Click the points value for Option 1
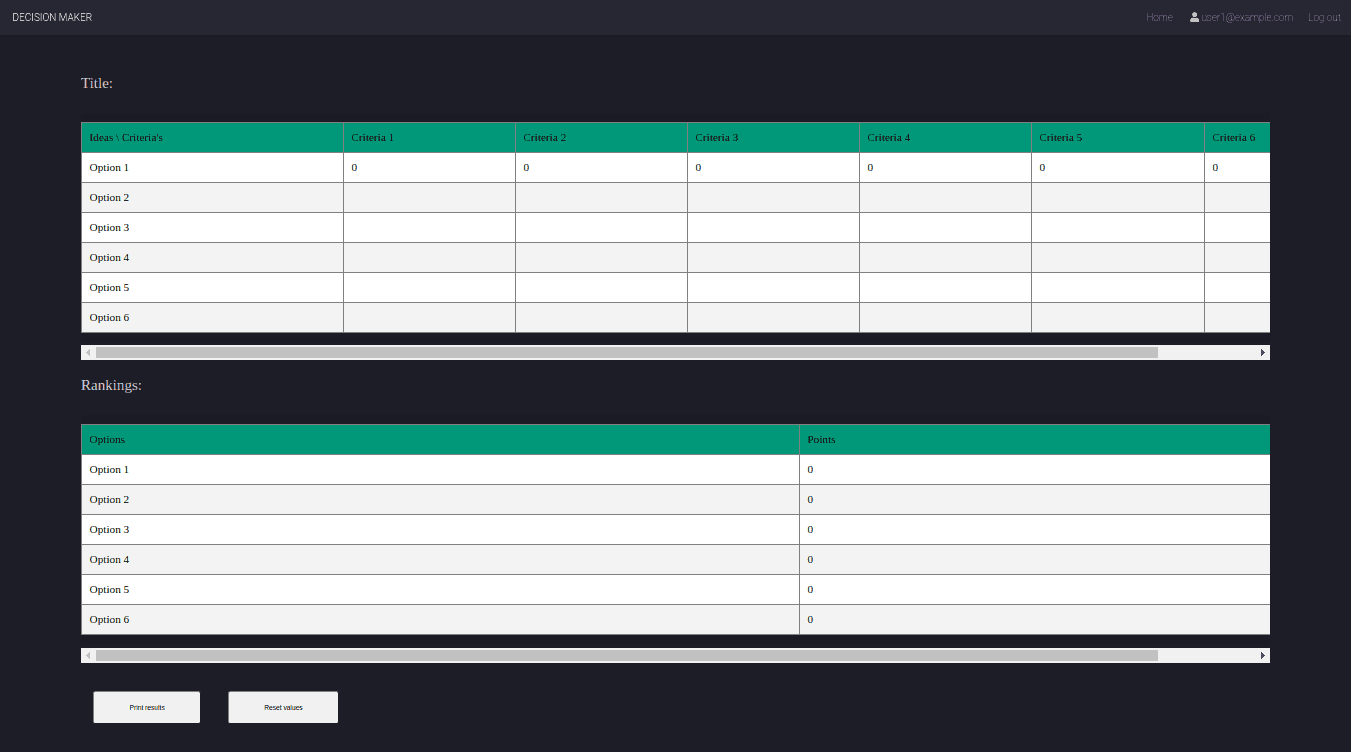 tap(1035, 469)
